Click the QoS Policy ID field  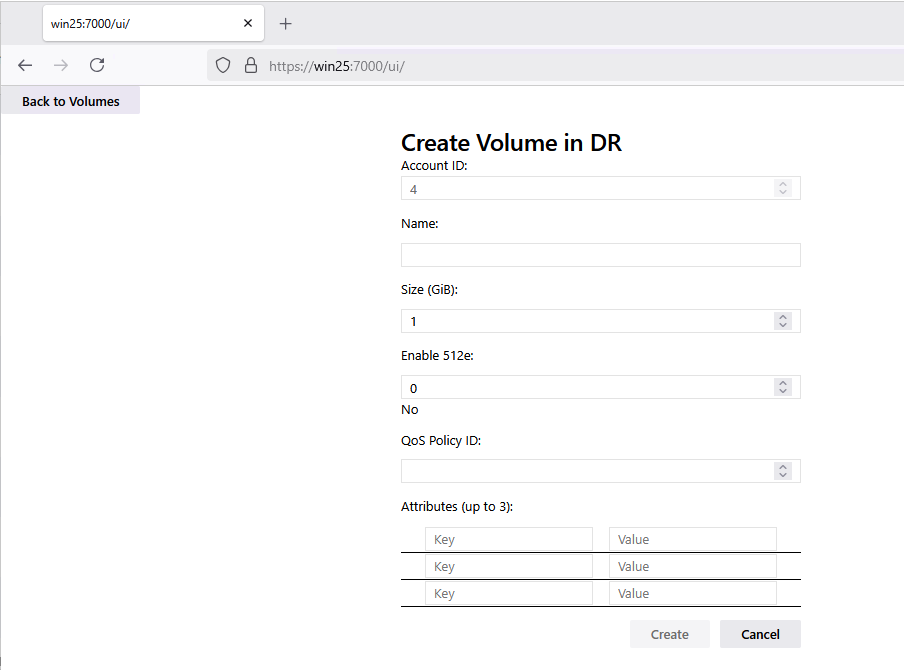point(601,471)
